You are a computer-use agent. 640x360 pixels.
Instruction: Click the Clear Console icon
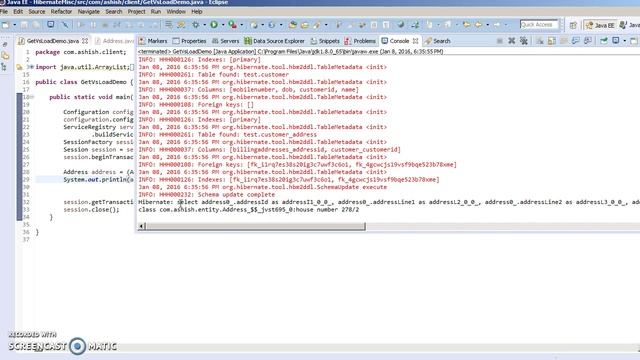(540, 41)
